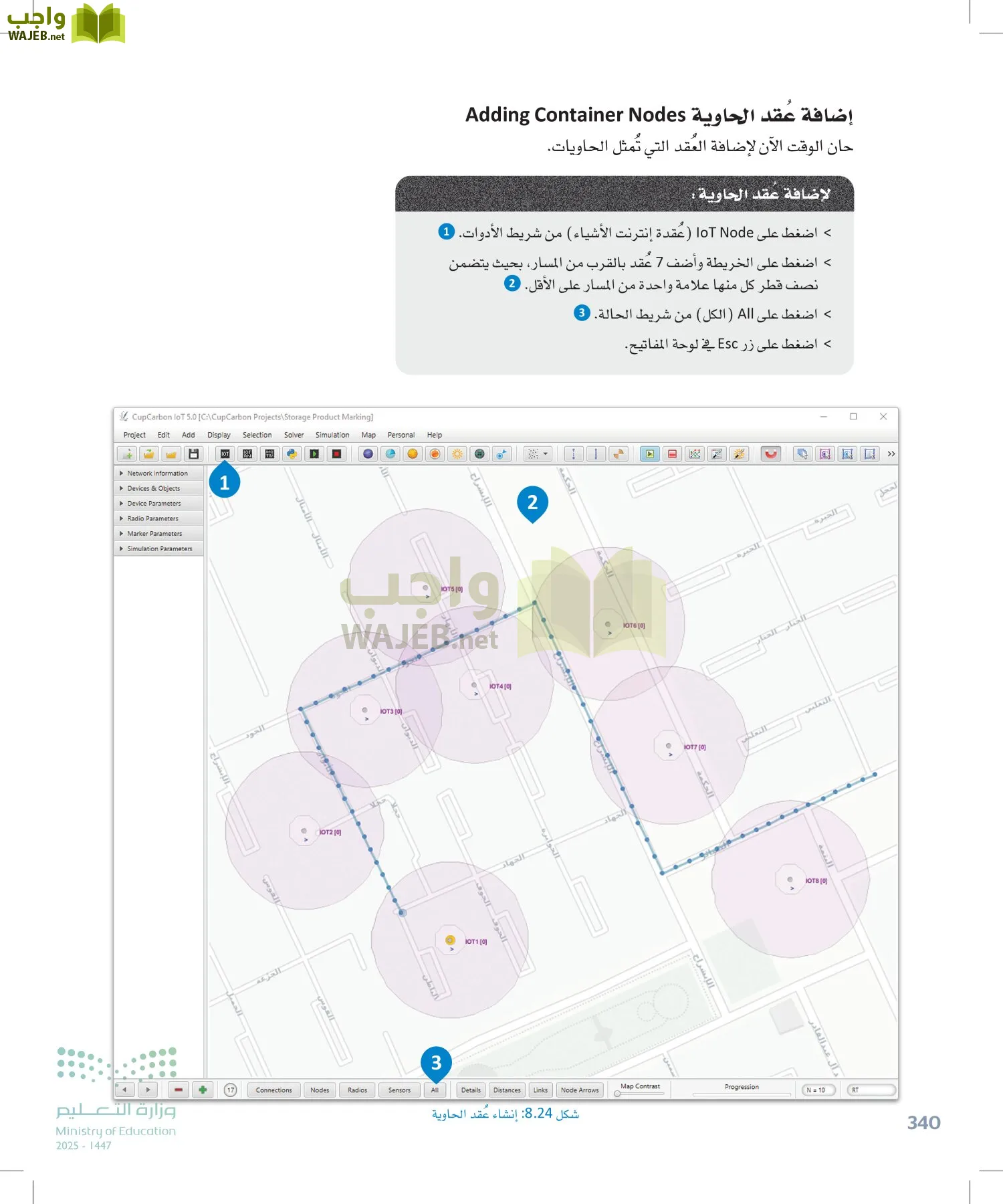Screen dimensions: 1003x1204
Task: Open the Solver menu
Action: [x=294, y=435]
